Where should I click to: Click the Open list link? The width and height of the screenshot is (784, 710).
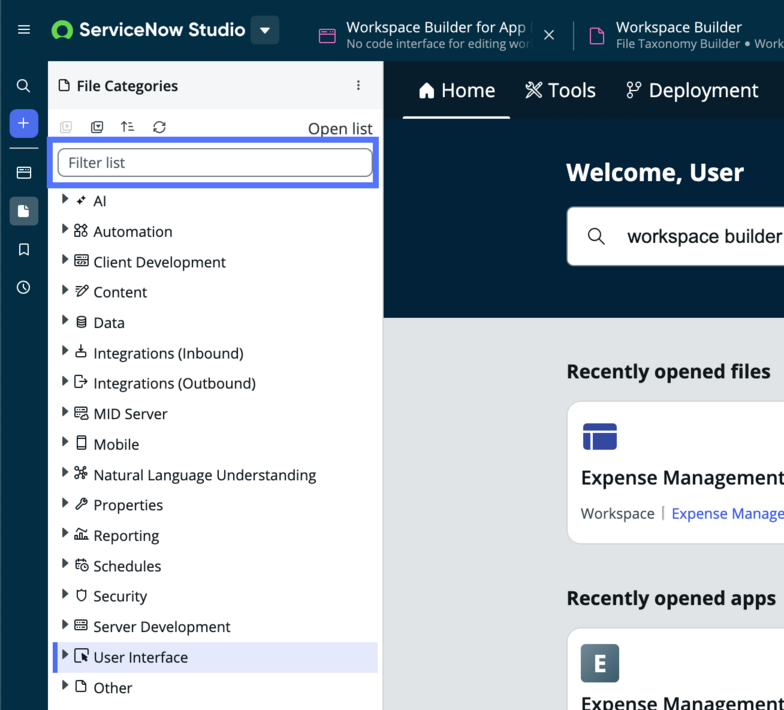click(340, 128)
